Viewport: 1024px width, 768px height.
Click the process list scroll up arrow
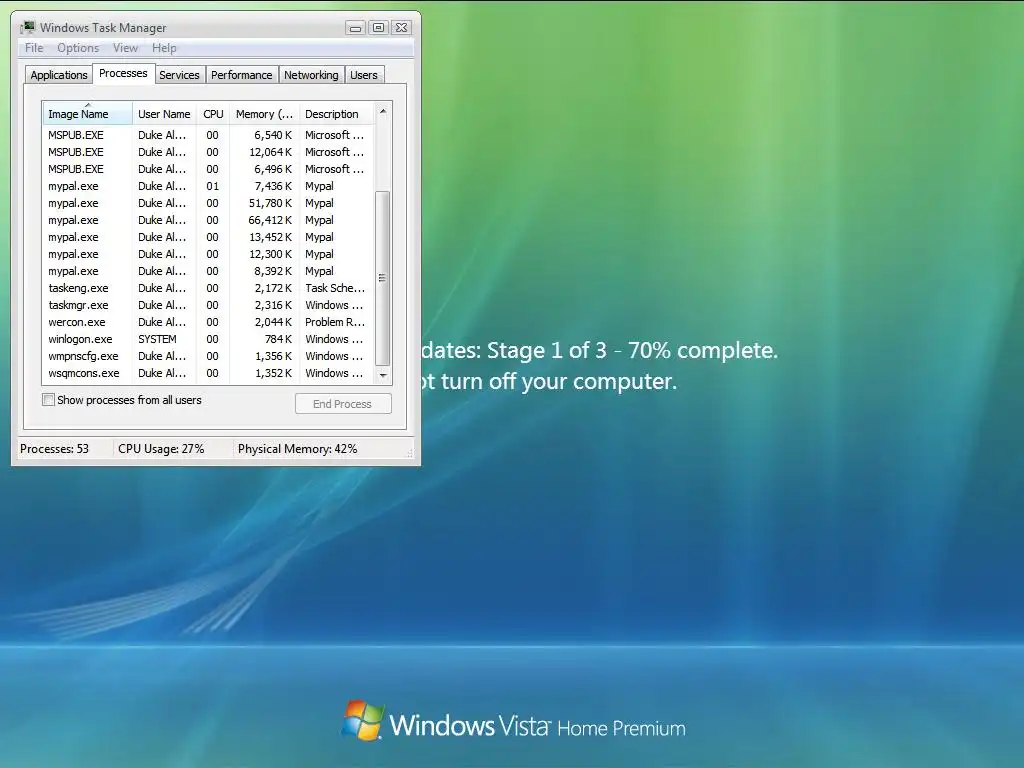coord(383,112)
